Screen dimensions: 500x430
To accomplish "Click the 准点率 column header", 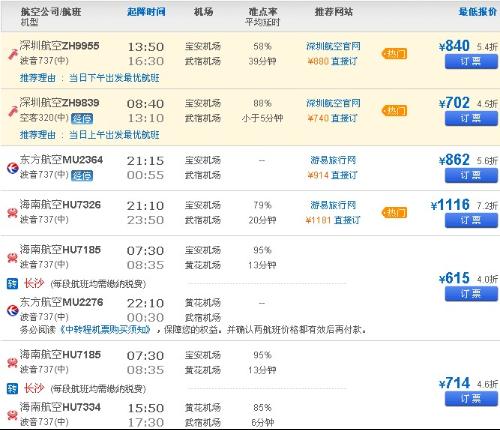I will [x=263, y=12].
